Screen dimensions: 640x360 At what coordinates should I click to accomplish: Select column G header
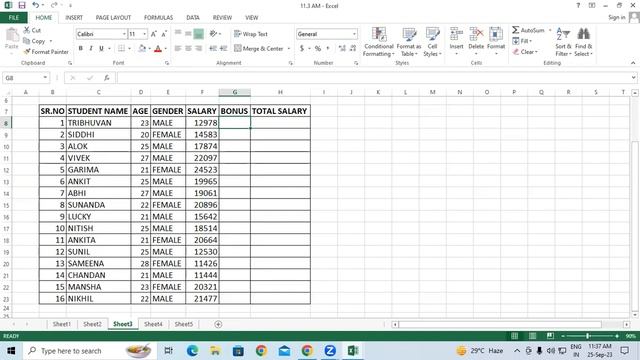[x=235, y=92]
